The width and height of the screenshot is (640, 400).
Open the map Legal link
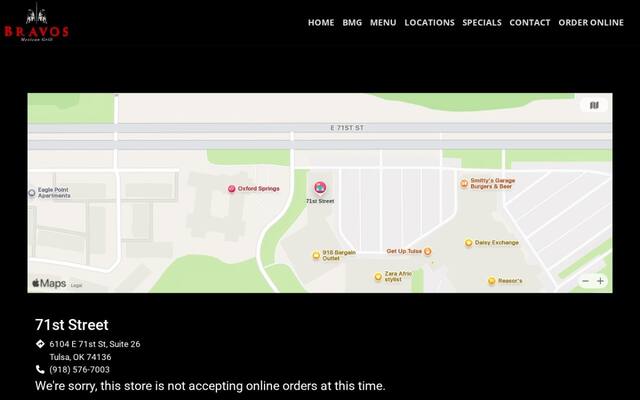coord(76,285)
